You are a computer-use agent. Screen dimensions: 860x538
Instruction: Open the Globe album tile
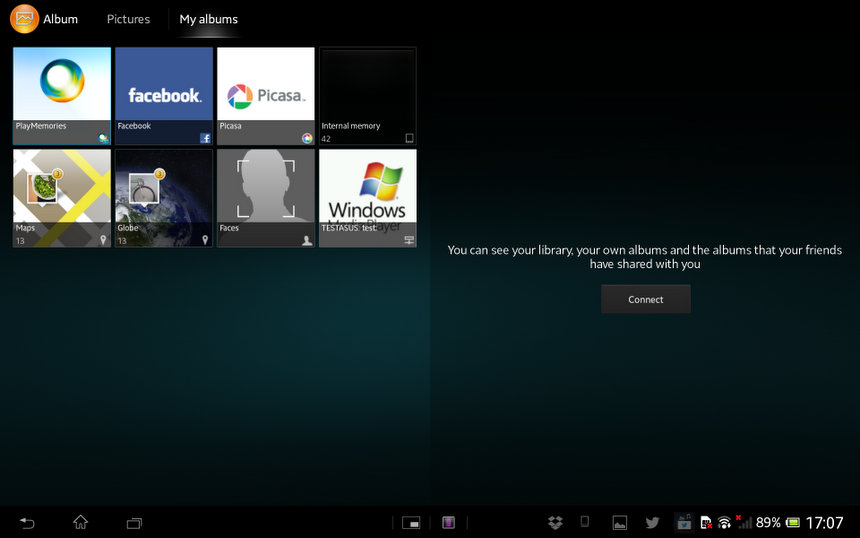[x=164, y=198]
